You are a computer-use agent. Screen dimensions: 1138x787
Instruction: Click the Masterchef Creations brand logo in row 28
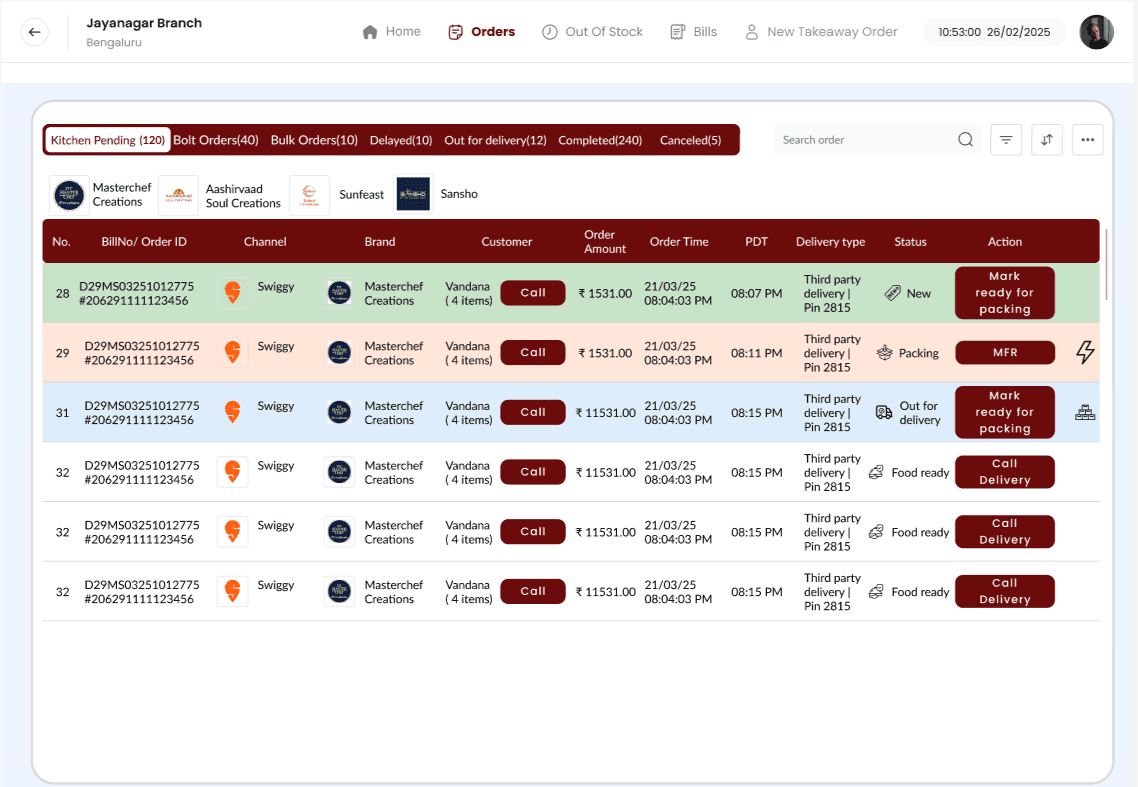(339, 292)
